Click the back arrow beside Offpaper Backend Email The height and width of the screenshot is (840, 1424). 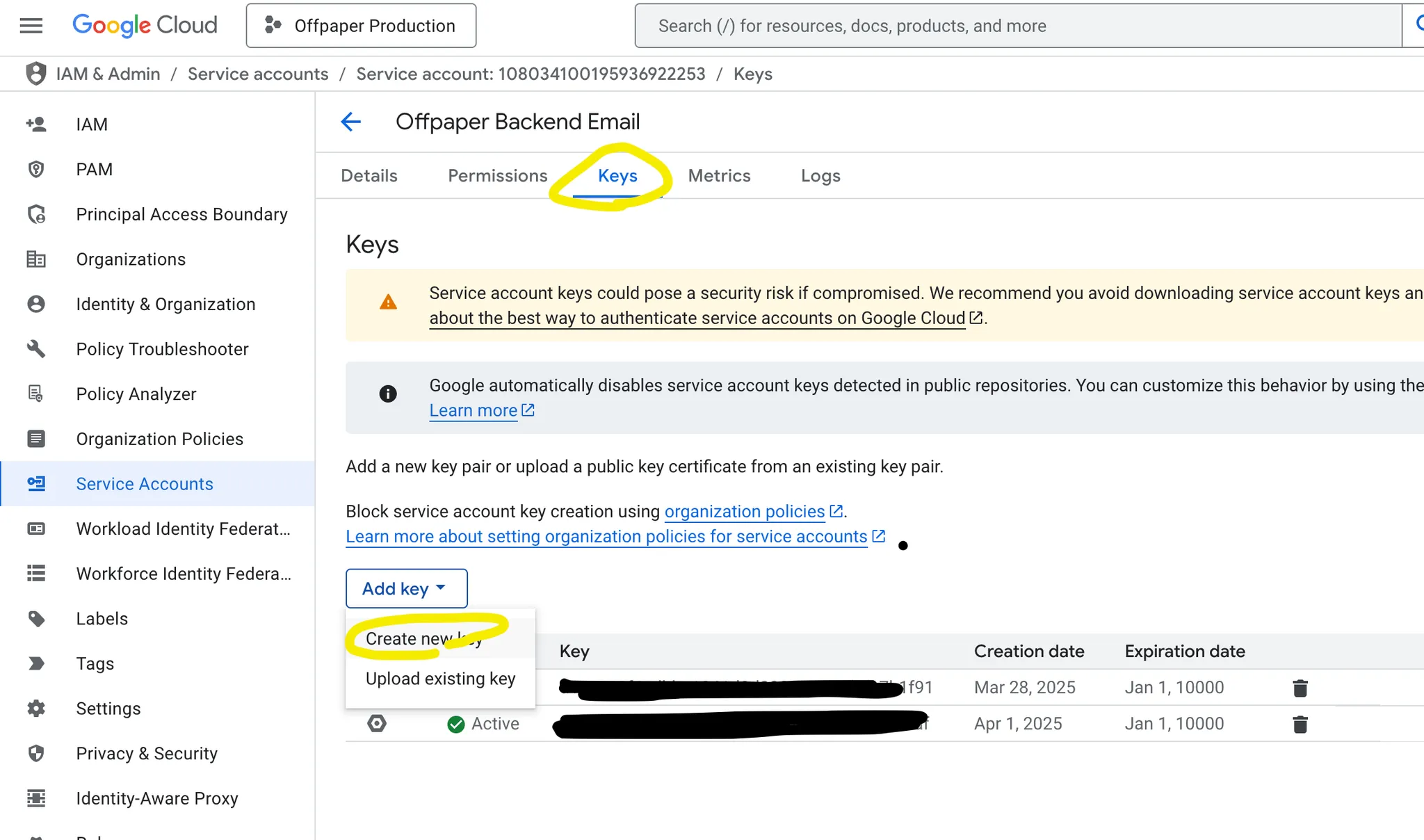coord(351,122)
